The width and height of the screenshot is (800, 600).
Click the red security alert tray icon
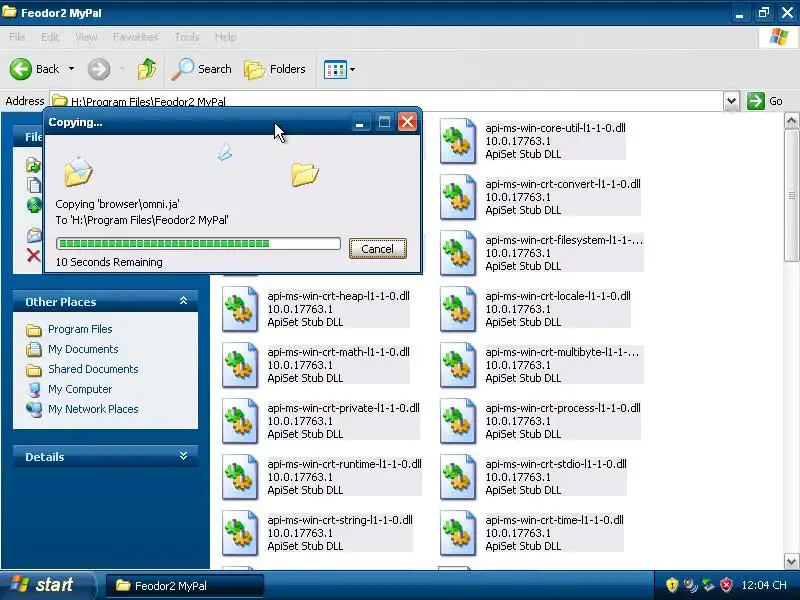(x=726, y=585)
